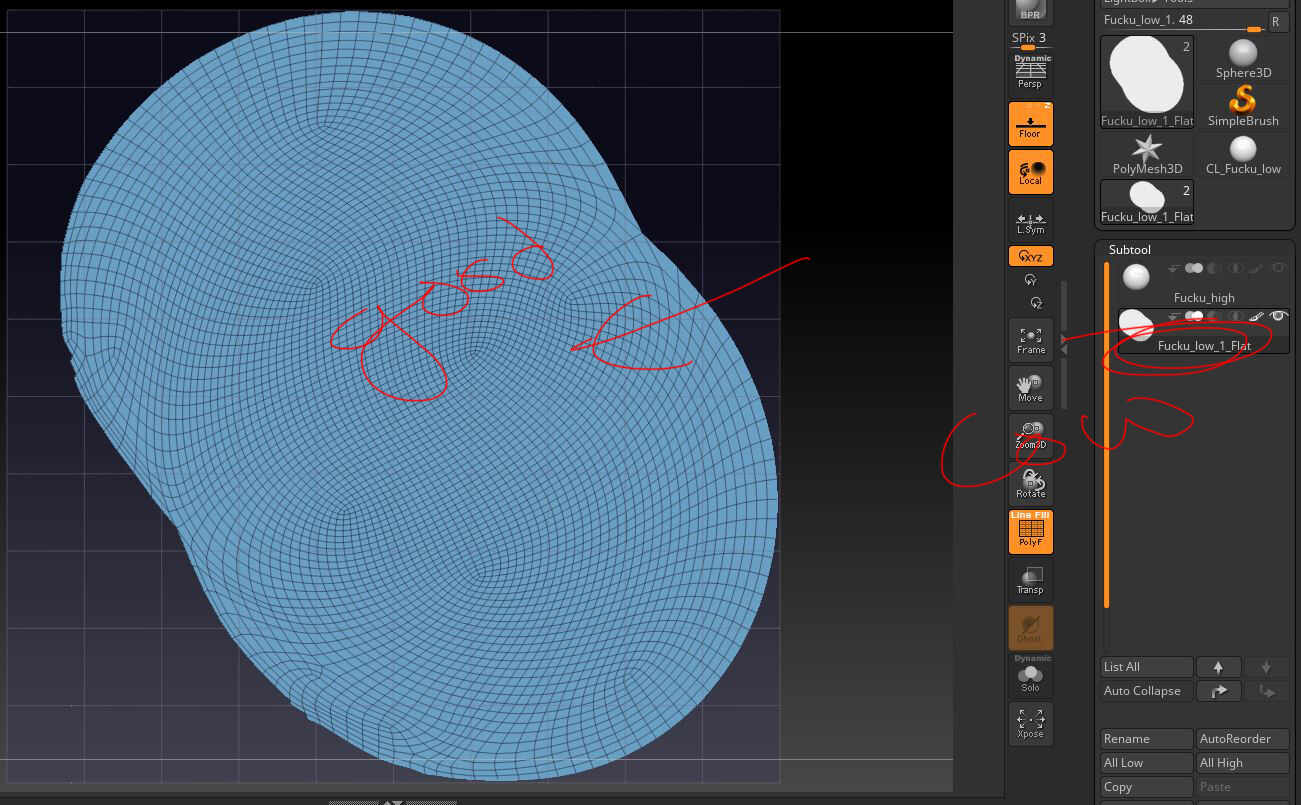Collapse the Subtool section header
The width and height of the screenshot is (1301, 805).
point(1130,250)
